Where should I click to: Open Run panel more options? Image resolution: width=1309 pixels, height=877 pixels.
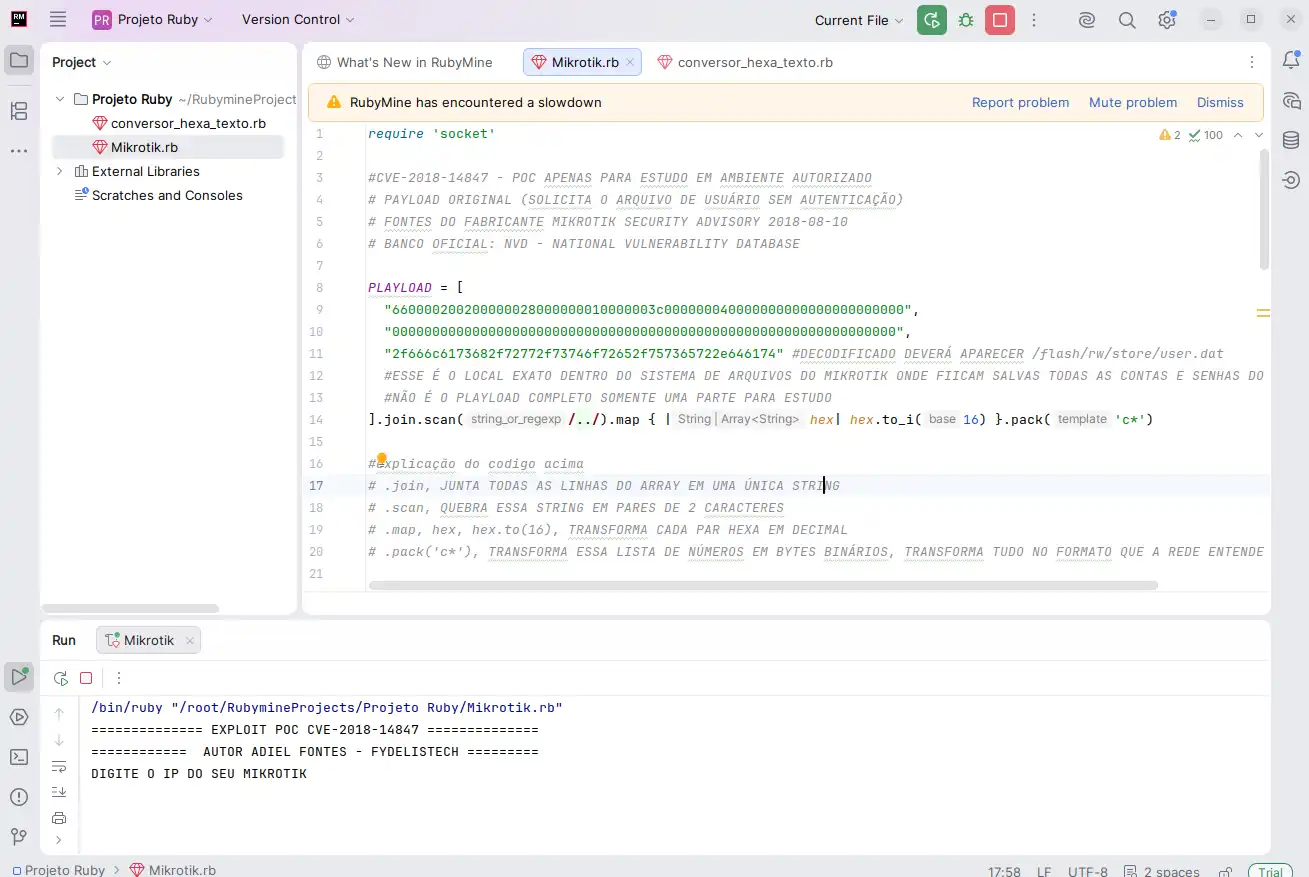[x=119, y=678]
